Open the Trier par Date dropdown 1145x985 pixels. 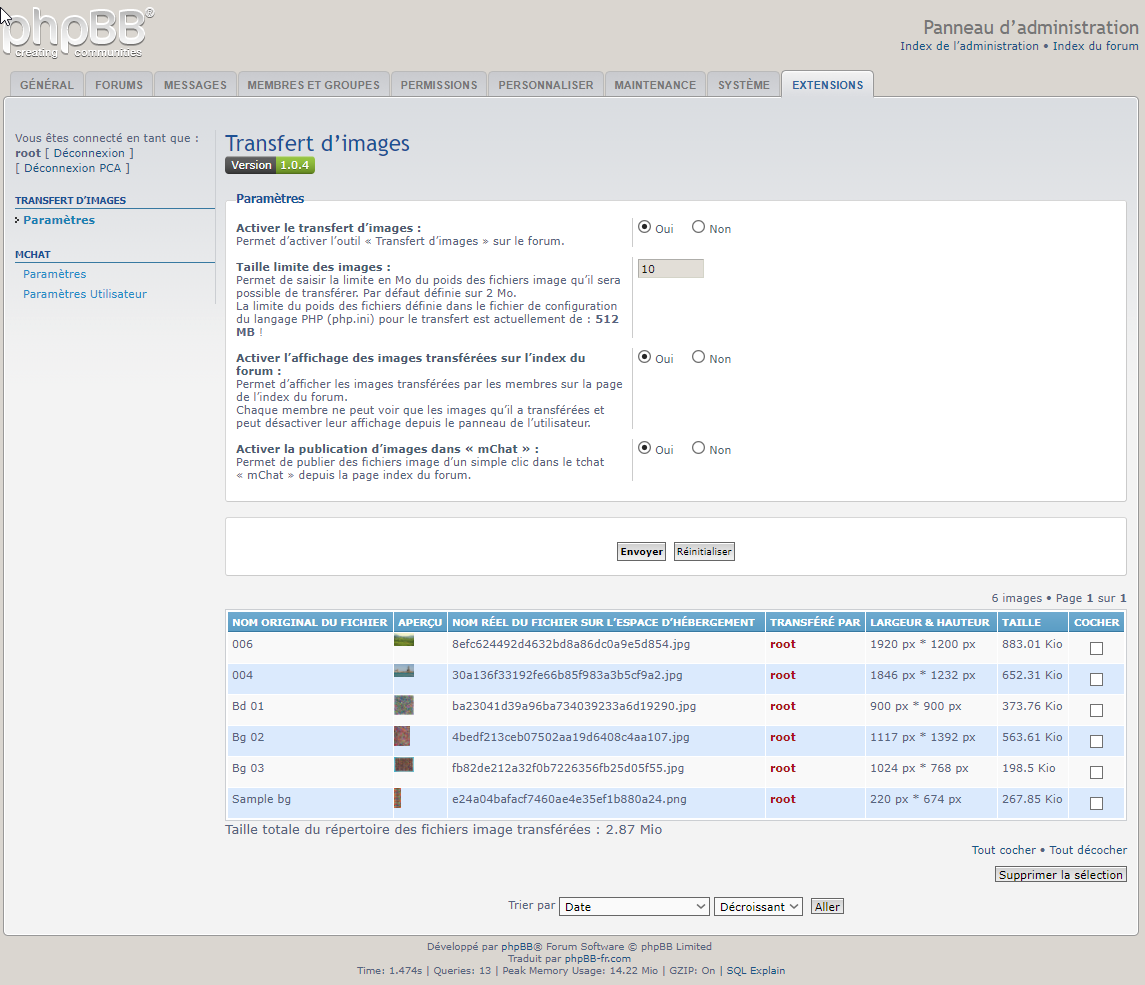coord(634,906)
